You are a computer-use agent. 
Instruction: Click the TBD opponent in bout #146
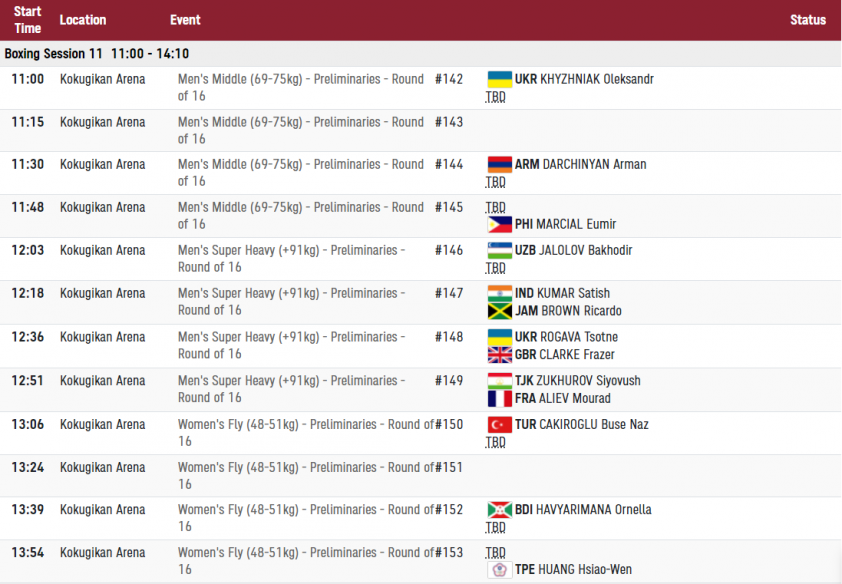pyautogui.click(x=495, y=268)
